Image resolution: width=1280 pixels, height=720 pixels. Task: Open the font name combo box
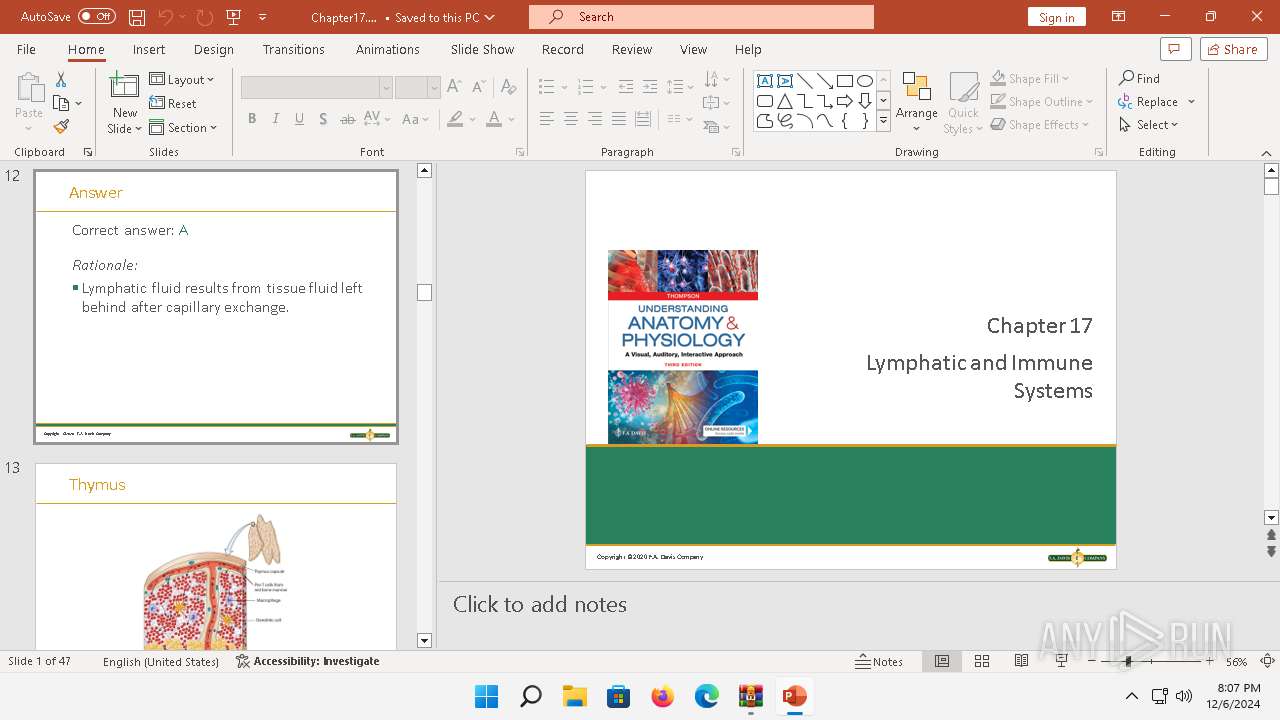[x=316, y=88]
